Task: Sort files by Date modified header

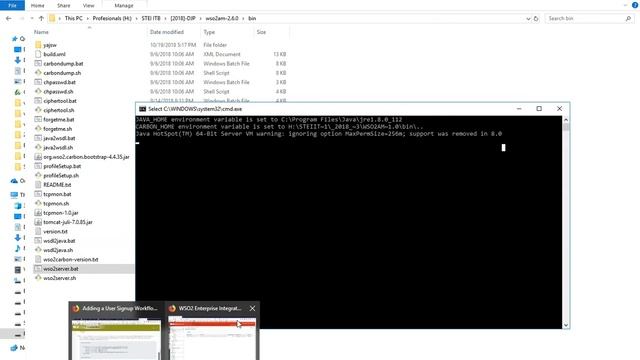Action: (167, 32)
